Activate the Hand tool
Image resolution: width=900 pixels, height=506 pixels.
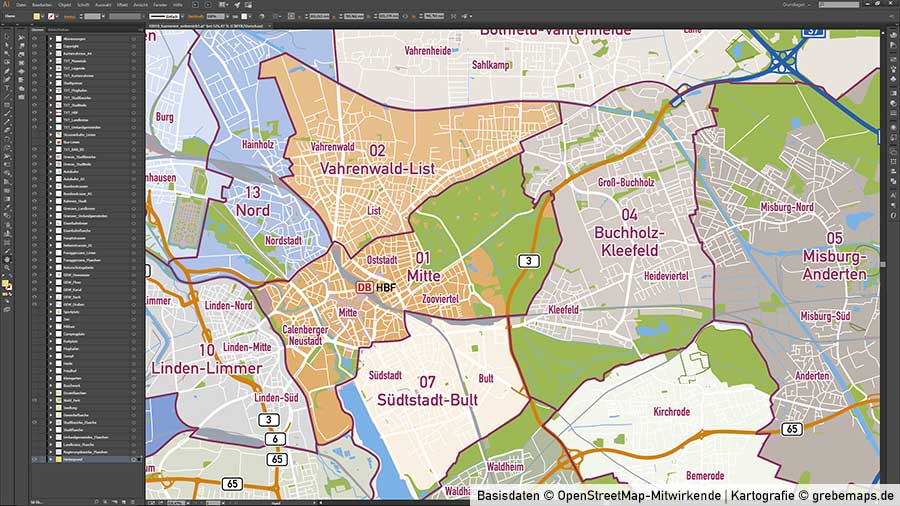(x=7, y=259)
